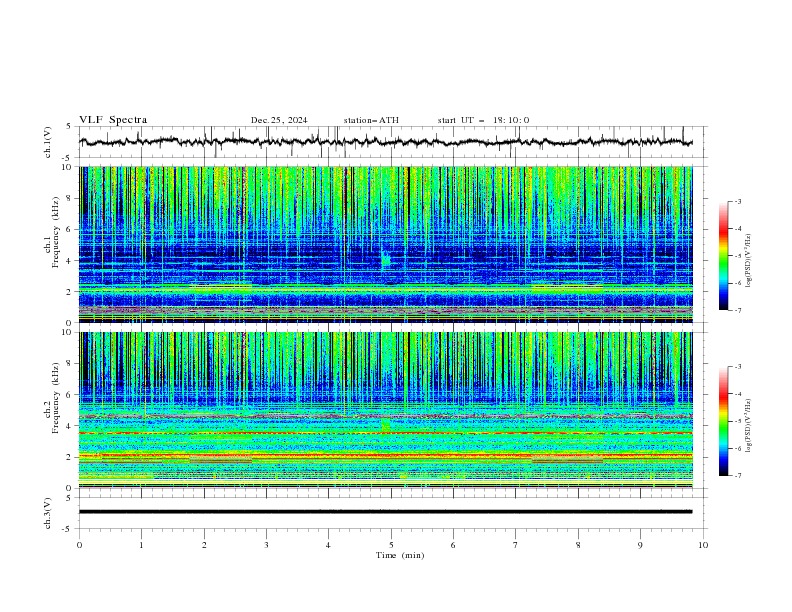
Task: Click the ch.1 colorbar "-3" tick label
Action: 737,201
